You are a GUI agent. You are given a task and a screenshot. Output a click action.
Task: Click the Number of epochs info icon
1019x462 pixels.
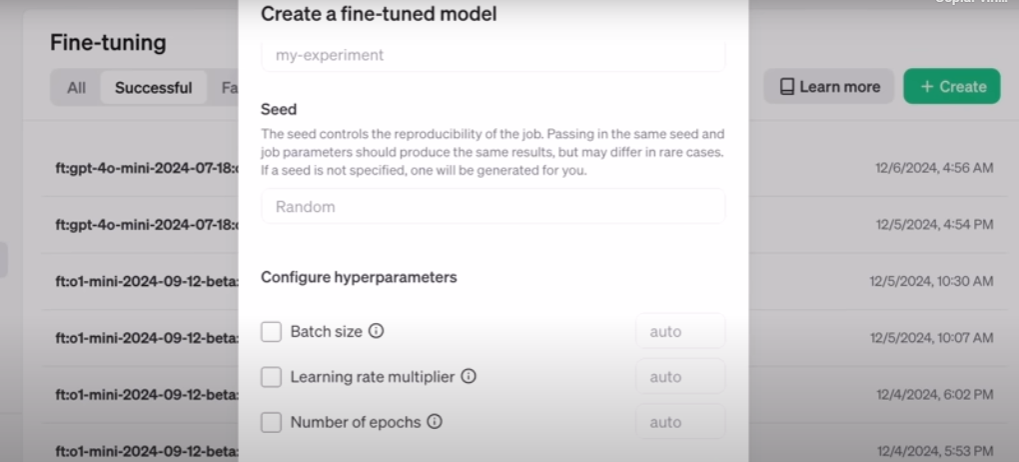click(434, 422)
